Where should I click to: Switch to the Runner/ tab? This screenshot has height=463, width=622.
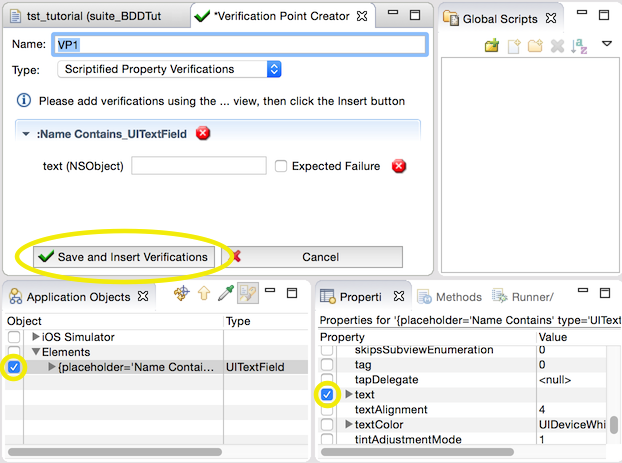[x=522, y=297]
